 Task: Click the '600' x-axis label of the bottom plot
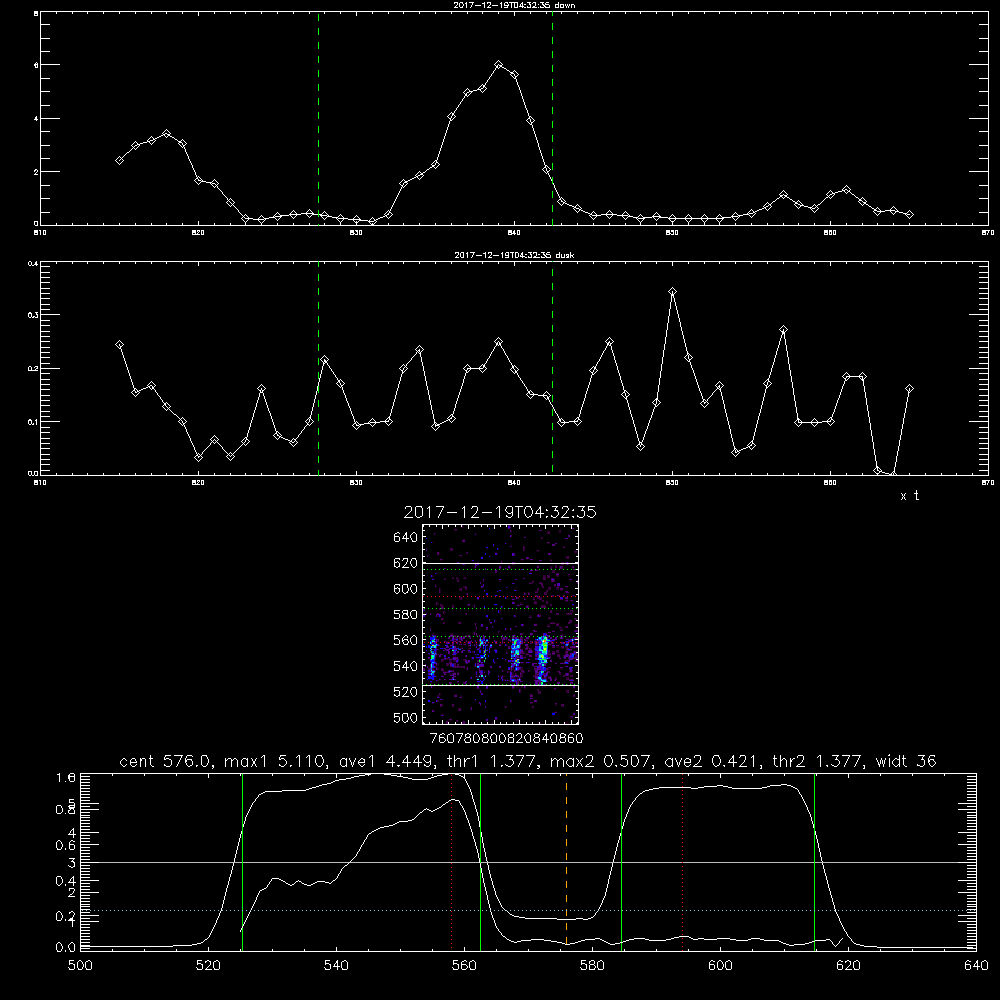pyautogui.click(x=721, y=966)
